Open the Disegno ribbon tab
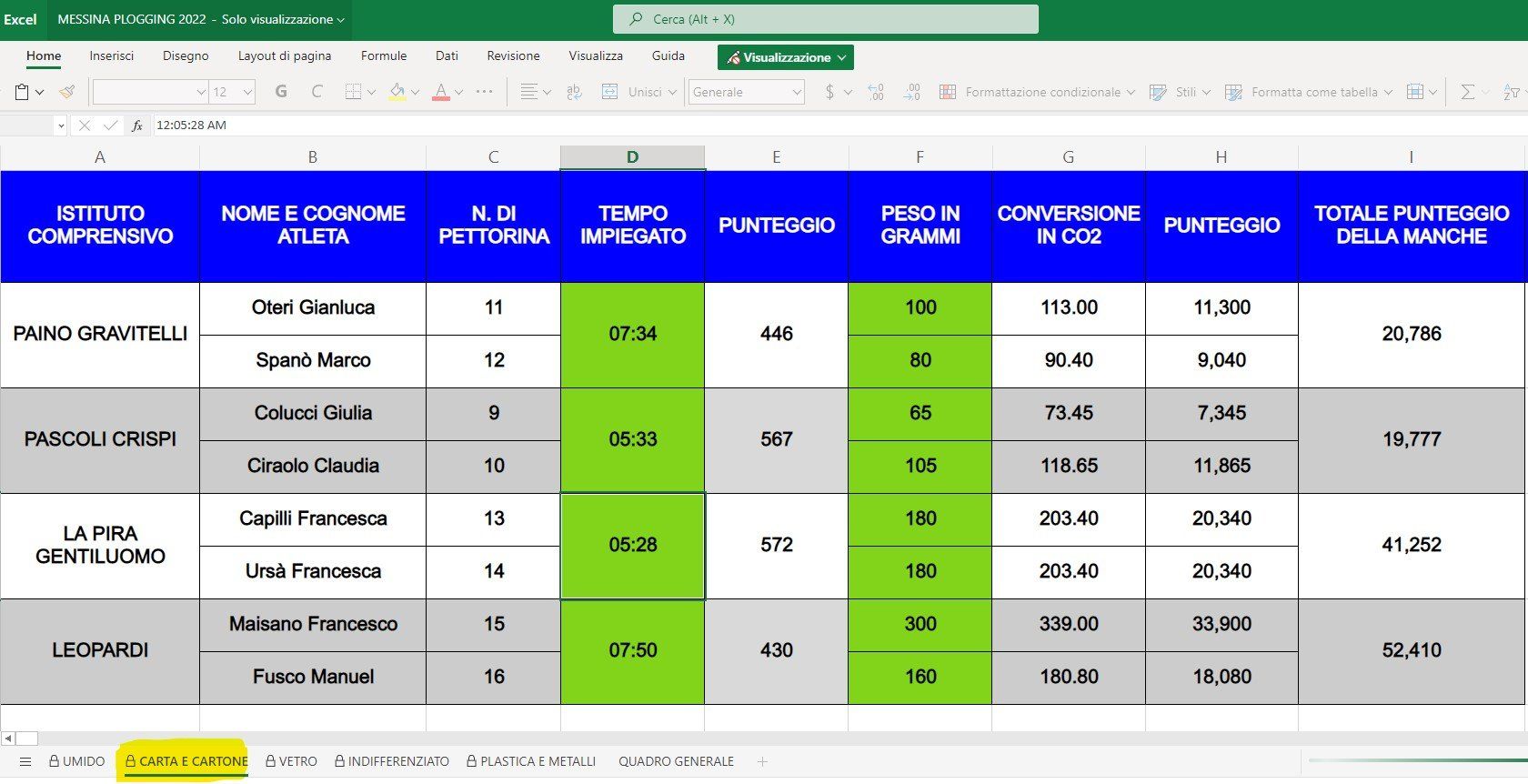Image resolution: width=1528 pixels, height=784 pixels. (x=186, y=55)
